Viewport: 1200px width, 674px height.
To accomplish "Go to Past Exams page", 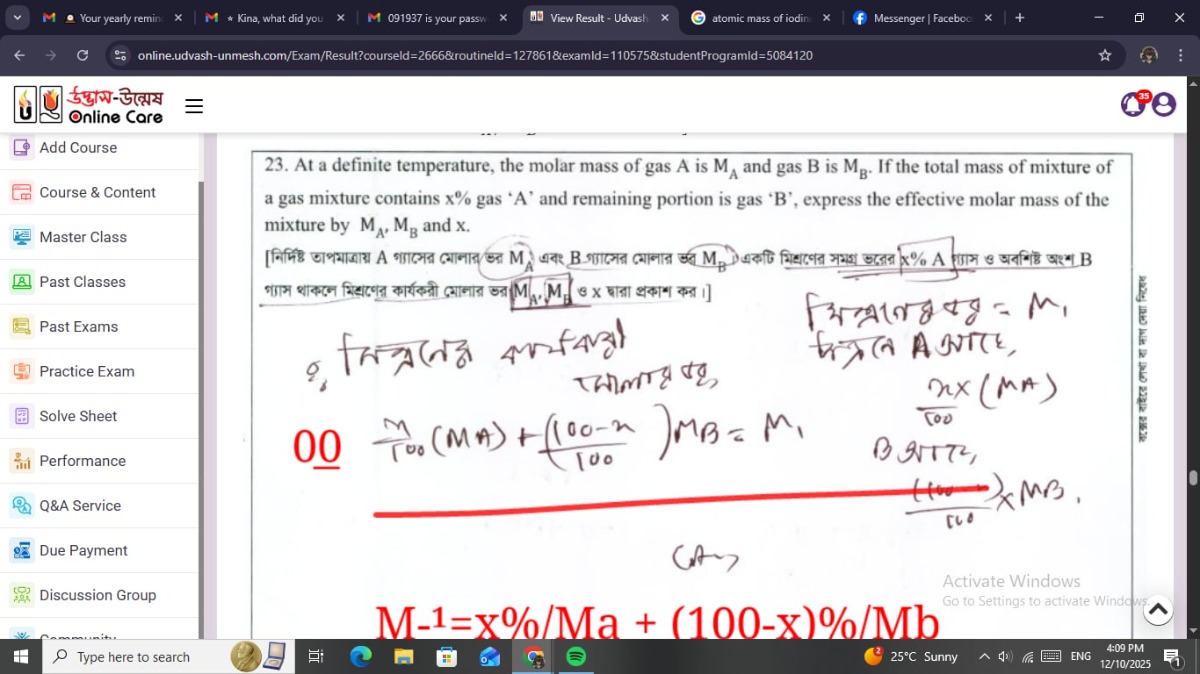I will click(x=78, y=327).
